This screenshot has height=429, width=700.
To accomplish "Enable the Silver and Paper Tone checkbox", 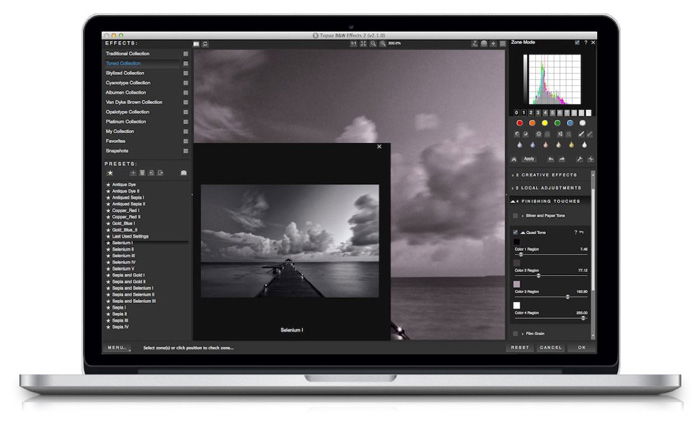I will (516, 215).
